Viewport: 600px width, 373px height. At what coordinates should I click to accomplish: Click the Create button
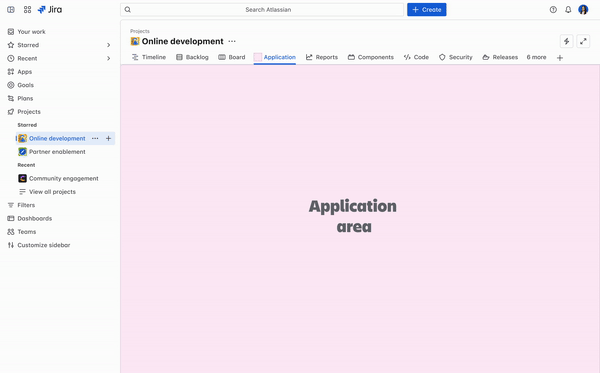[427, 10]
